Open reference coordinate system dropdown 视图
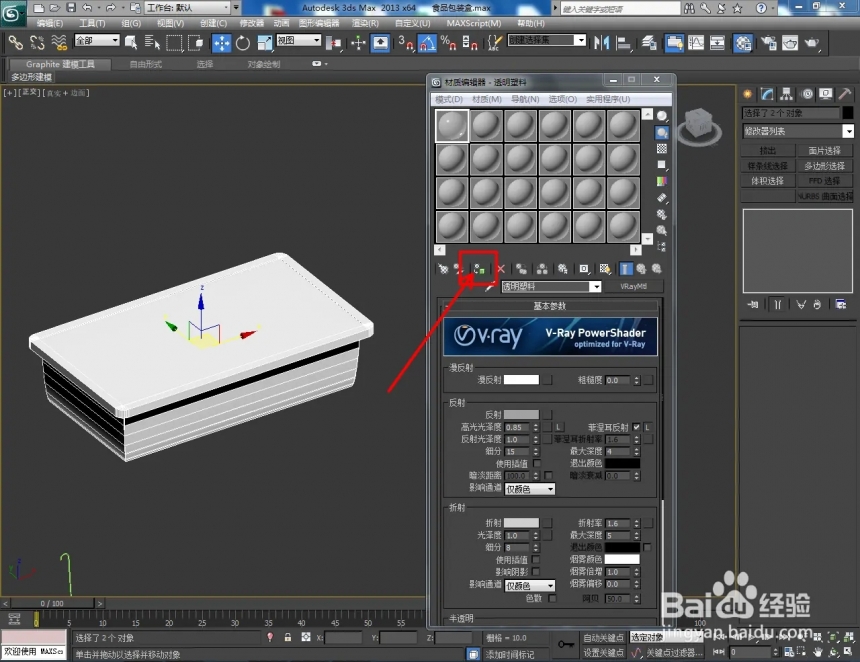Viewport: 860px width, 662px height. click(298, 40)
